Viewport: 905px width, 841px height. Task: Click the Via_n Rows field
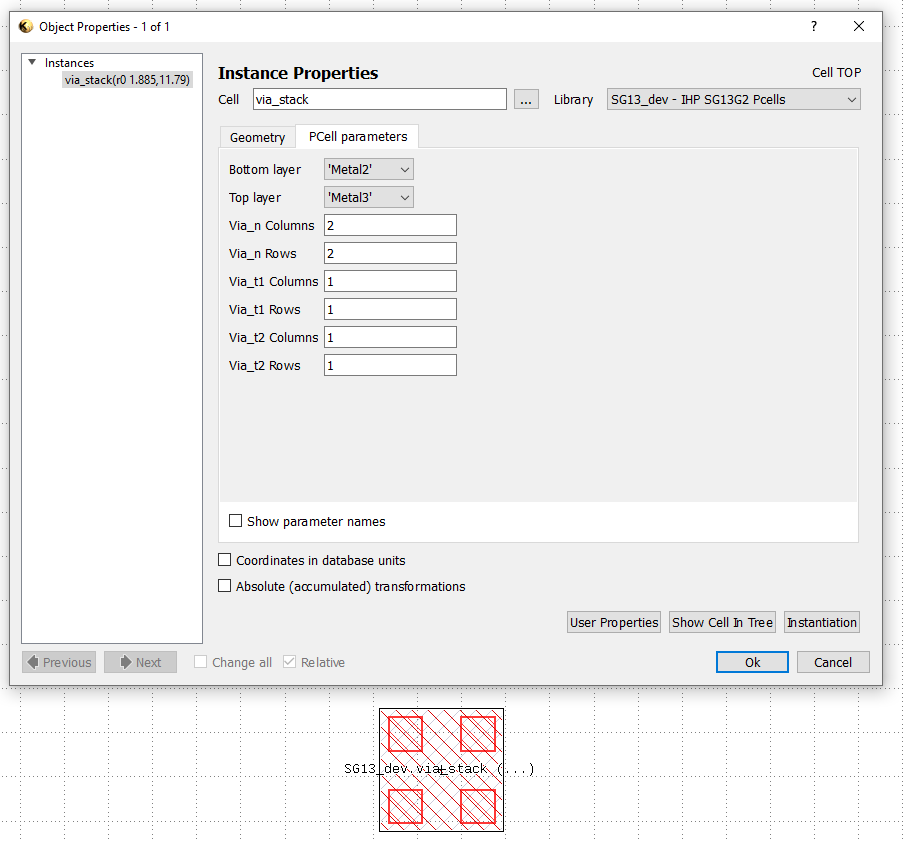[390, 253]
